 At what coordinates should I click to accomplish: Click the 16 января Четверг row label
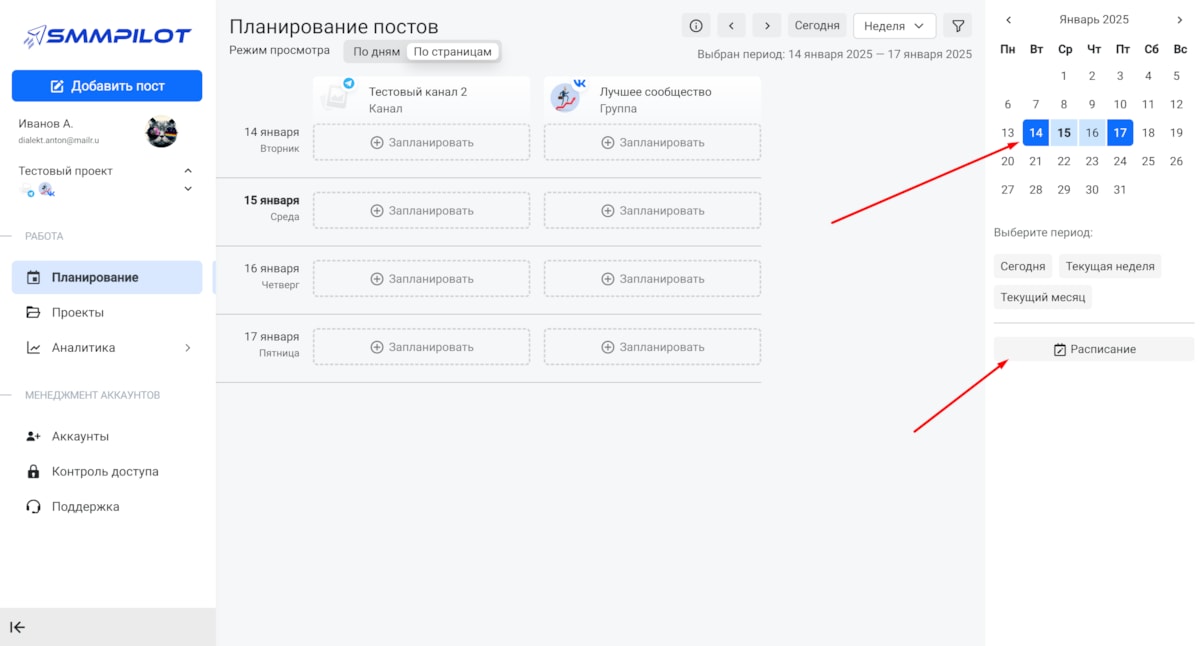[272, 275]
